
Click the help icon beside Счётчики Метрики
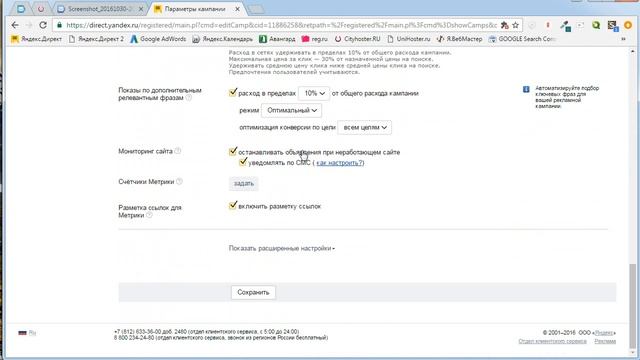tap(179, 182)
